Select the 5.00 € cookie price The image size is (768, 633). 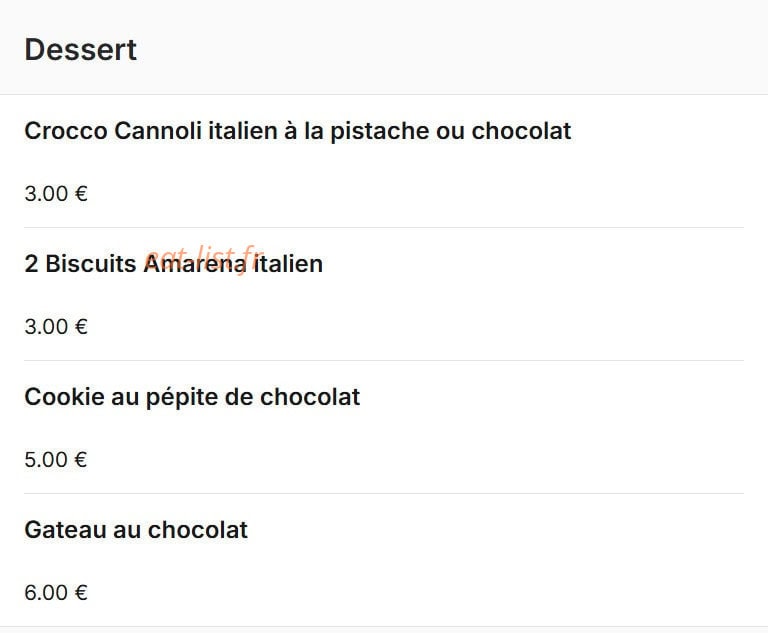tap(56, 460)
